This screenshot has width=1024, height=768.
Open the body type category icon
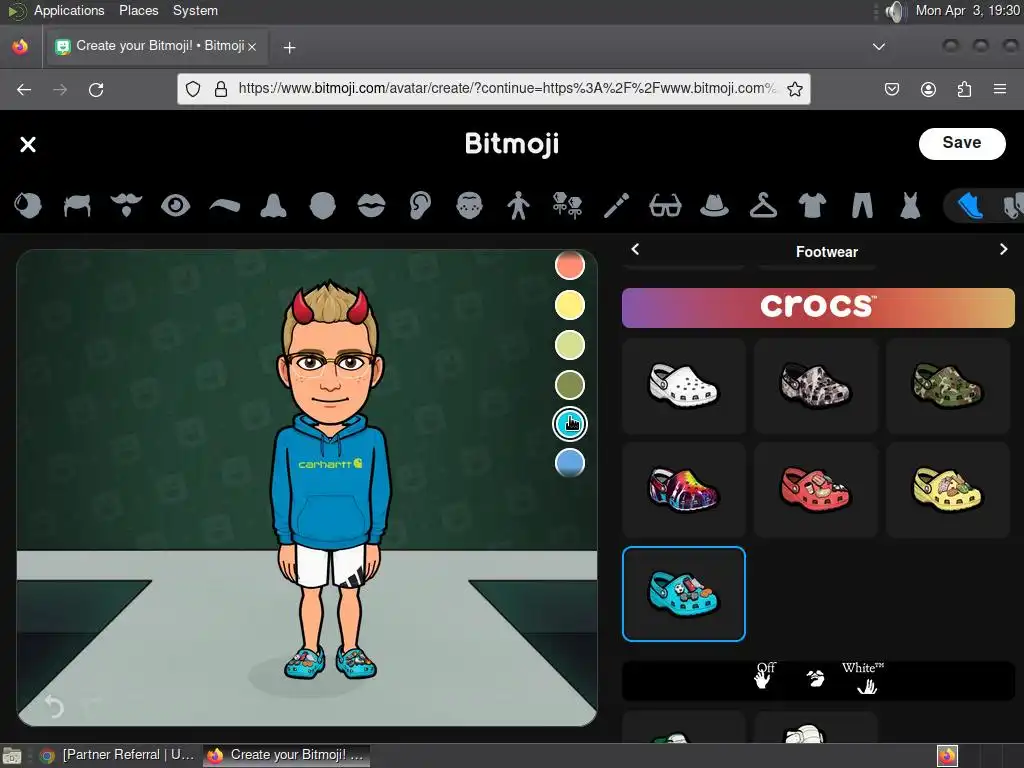tap(518, 205)
